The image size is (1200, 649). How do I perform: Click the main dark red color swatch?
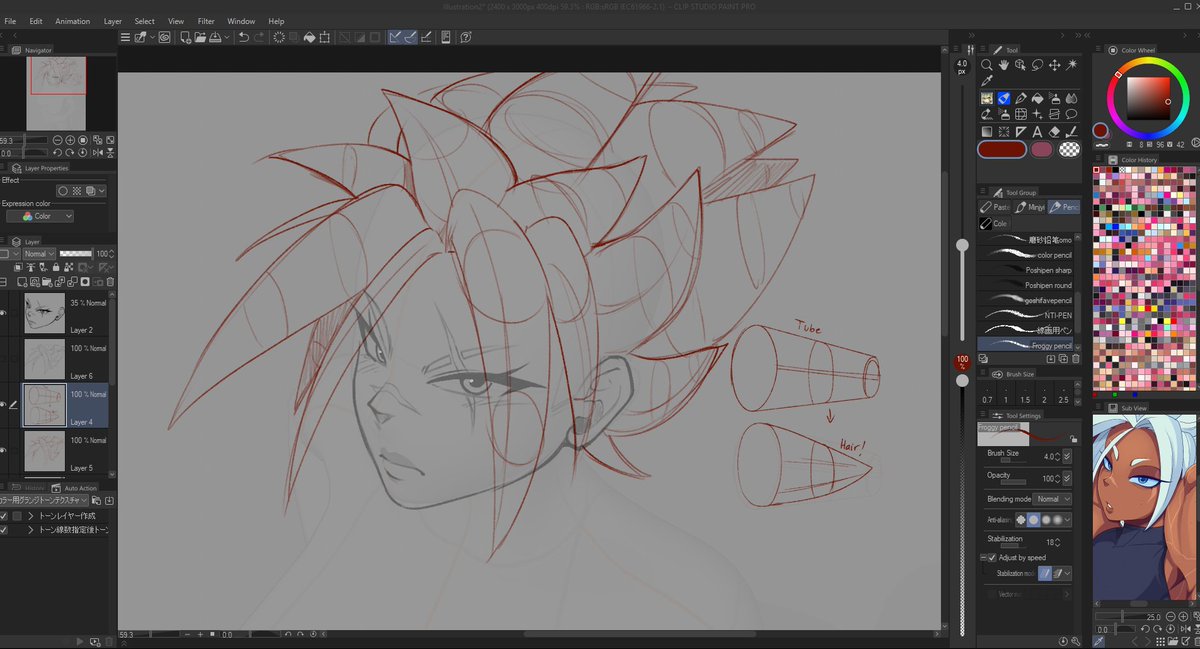coord(1002,149)
